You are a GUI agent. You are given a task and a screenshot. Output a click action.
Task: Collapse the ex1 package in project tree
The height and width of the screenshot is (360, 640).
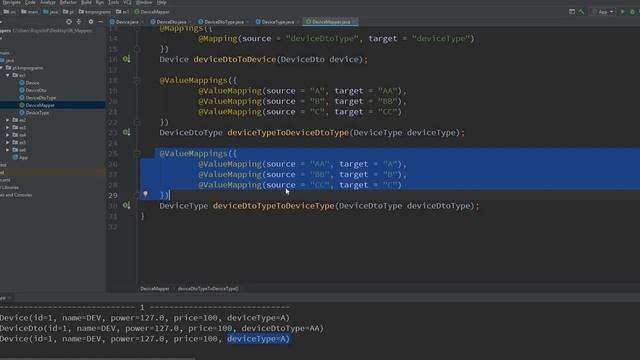point(7,76)
